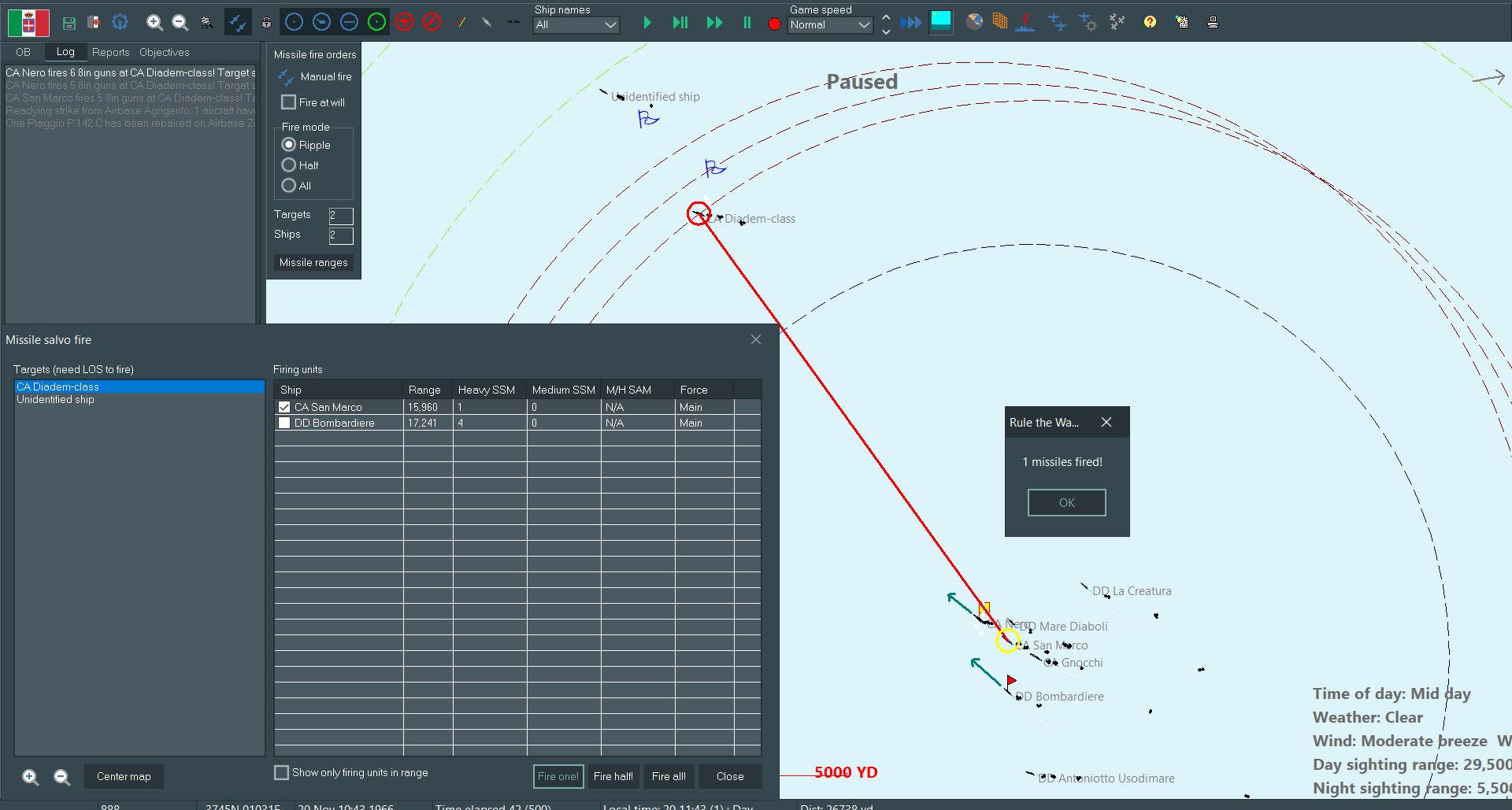Click the aircraft with gear settings icon
Viewport: 1512px width, 810px height.
[x=1088, y=23]
